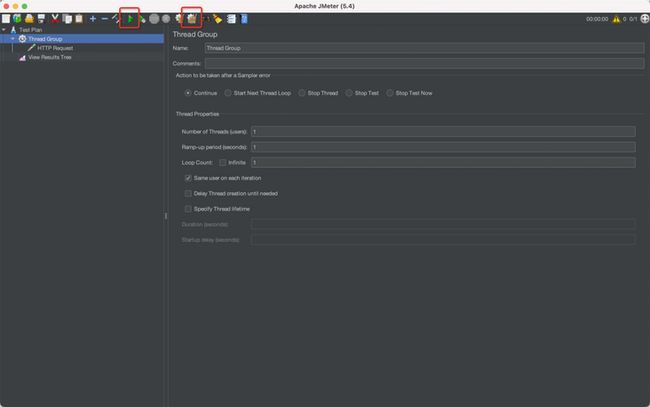
Task: Select the Stop Thread radio button
Action: (x=302, y=93)
